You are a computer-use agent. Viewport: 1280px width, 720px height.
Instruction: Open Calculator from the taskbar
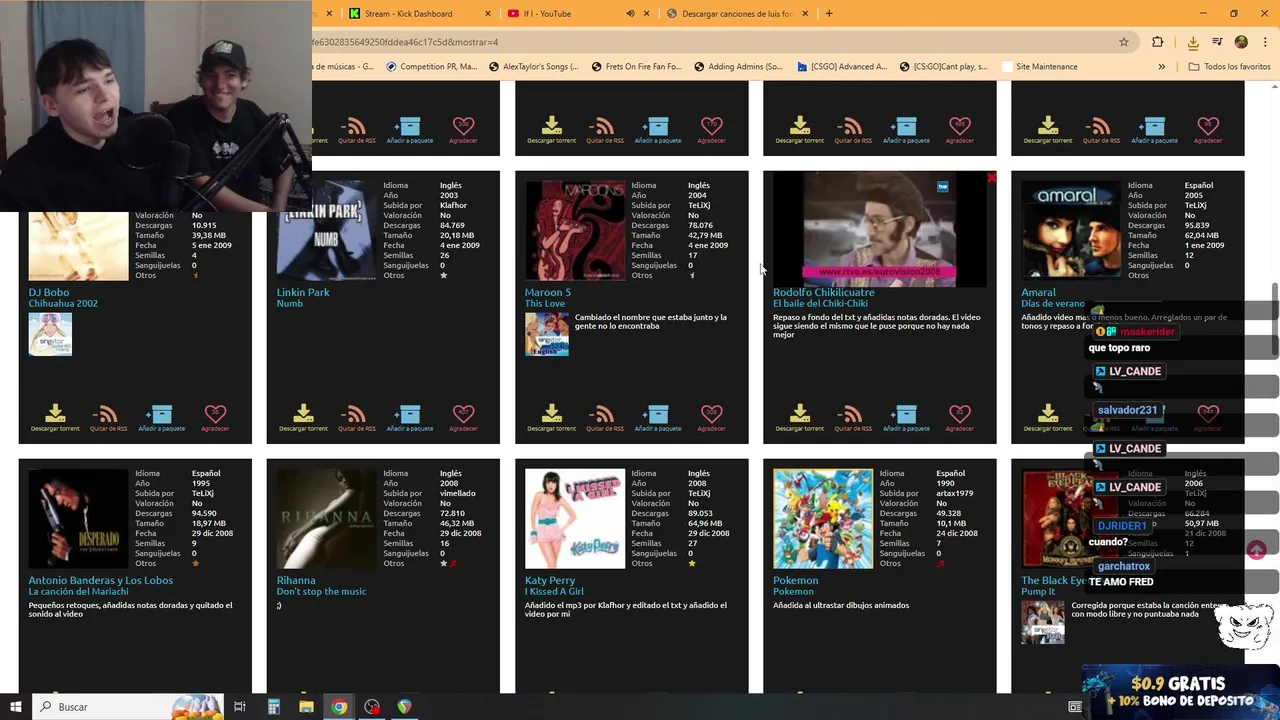273,707
